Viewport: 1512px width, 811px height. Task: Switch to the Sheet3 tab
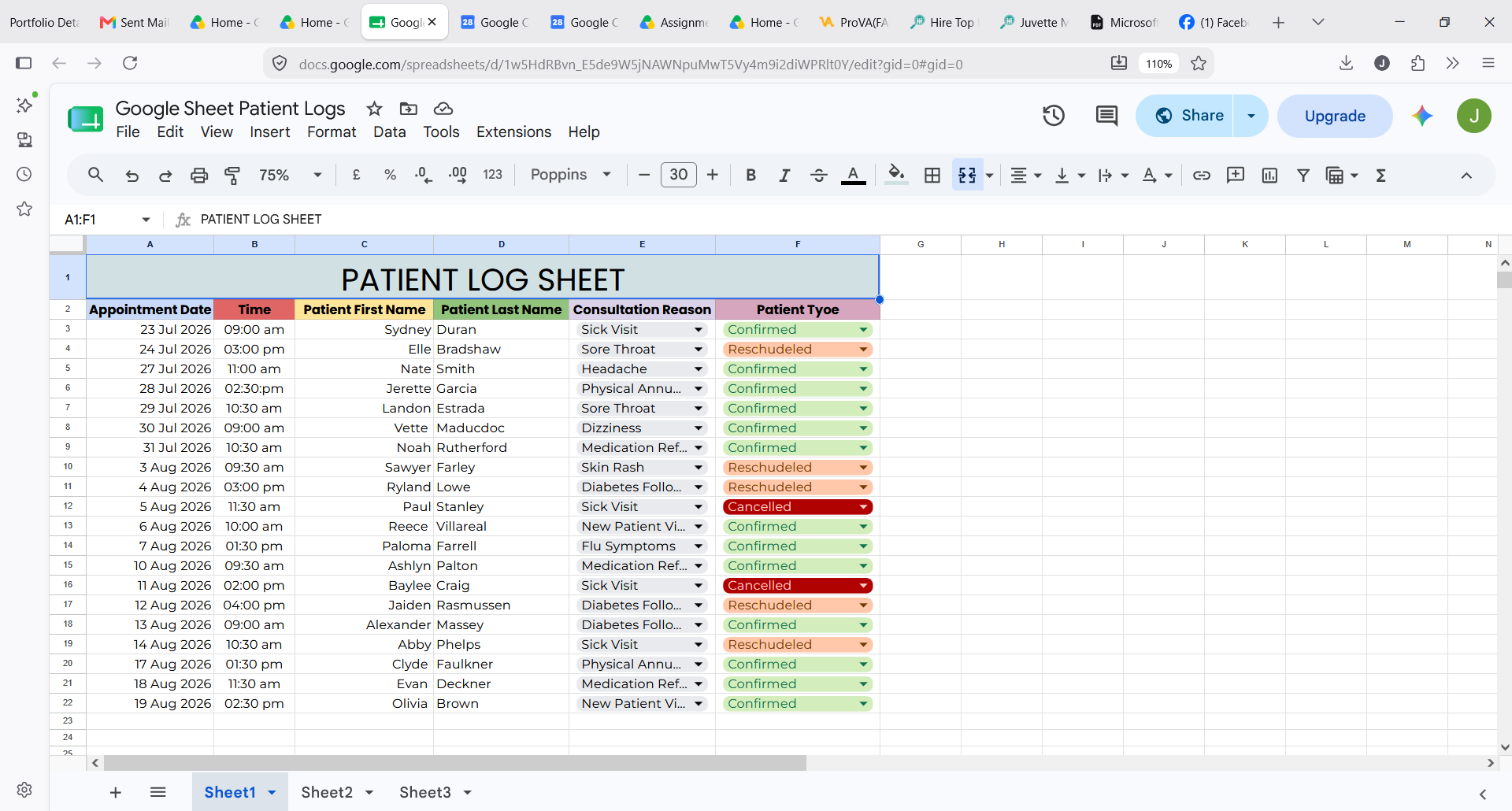point(425,792)
